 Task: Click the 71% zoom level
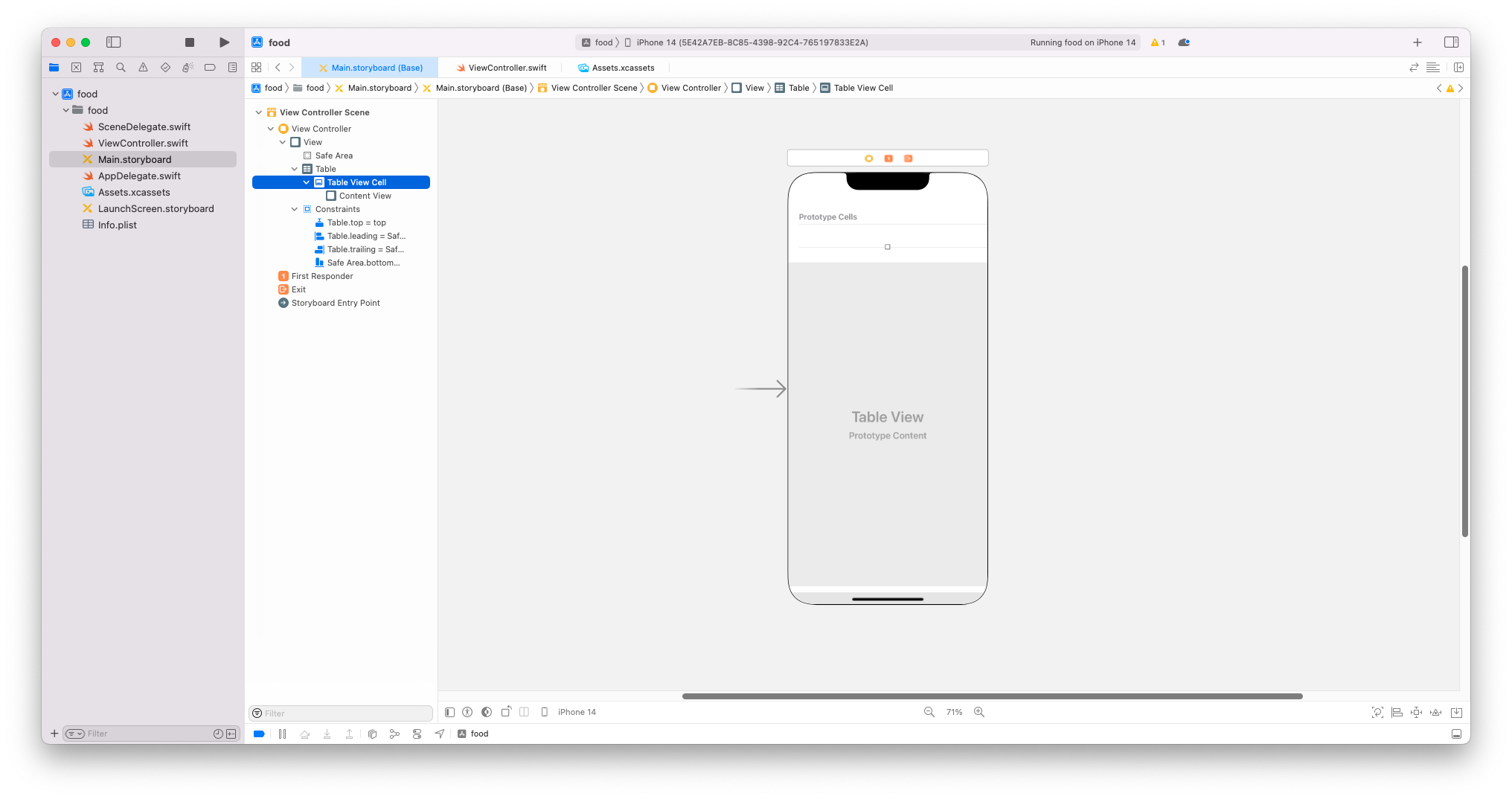(955, 712)
